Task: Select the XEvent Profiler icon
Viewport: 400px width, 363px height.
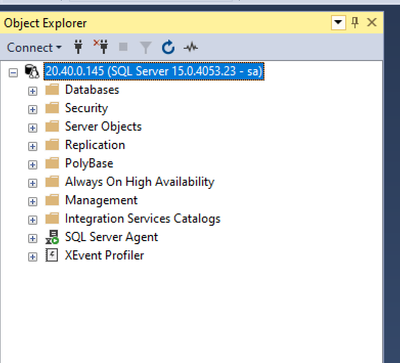Action: (x=52, y=256)
